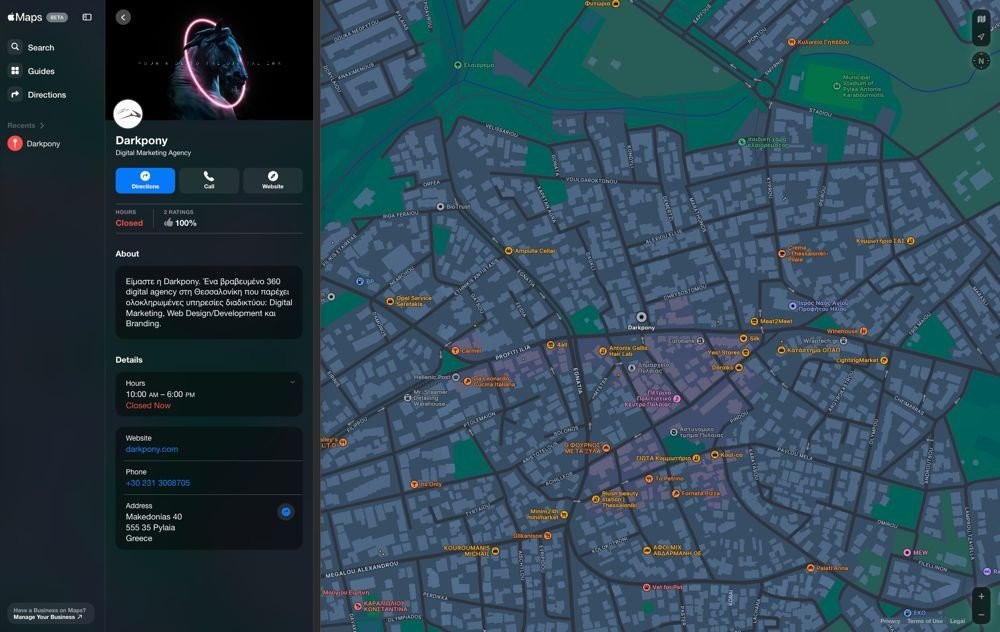The image size is (1000, 632).
Task: Select the Antonia Gallis Hair Lab marker
Action: (603, 351)
